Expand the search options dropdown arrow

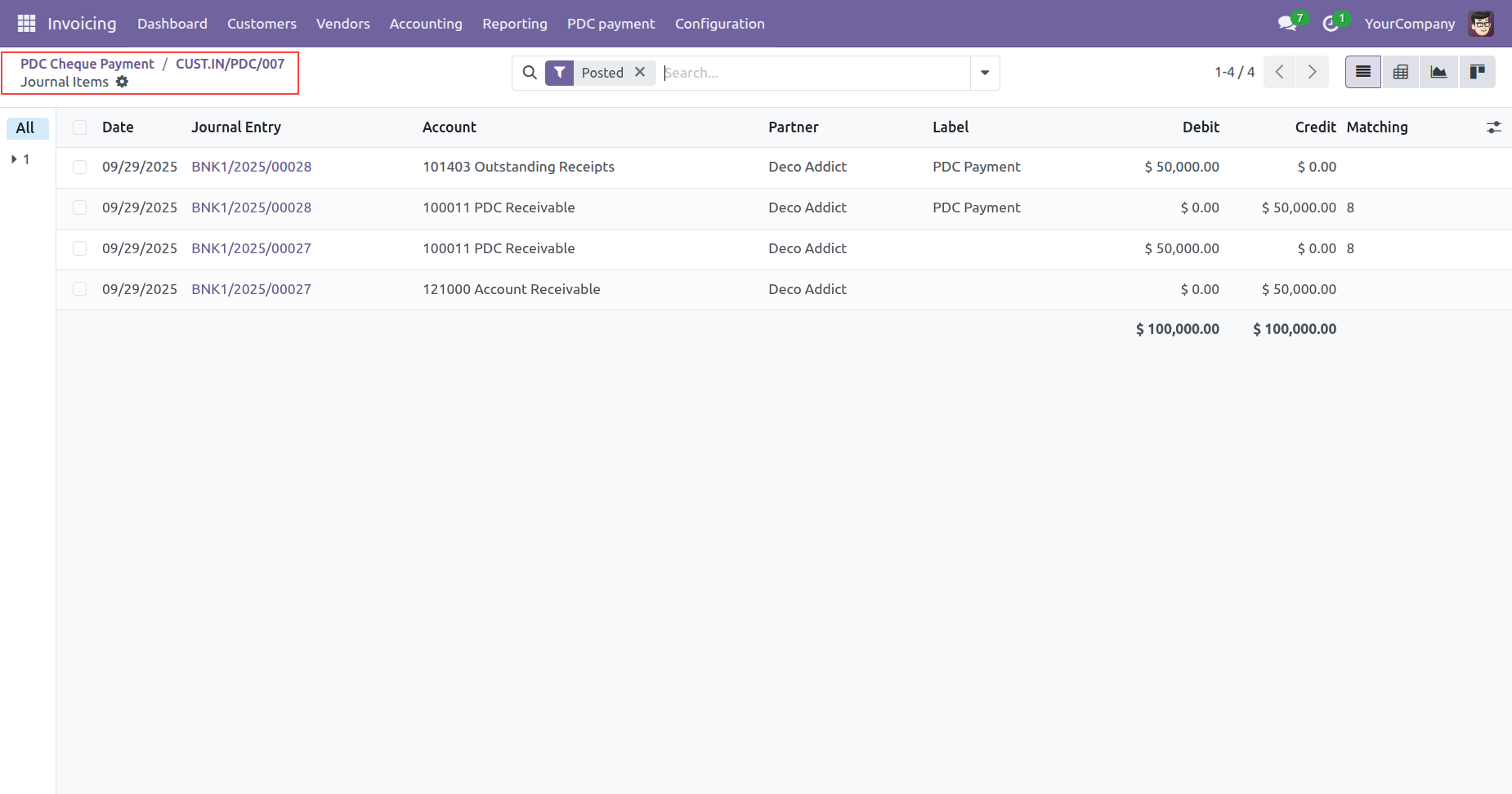[985, 73]
